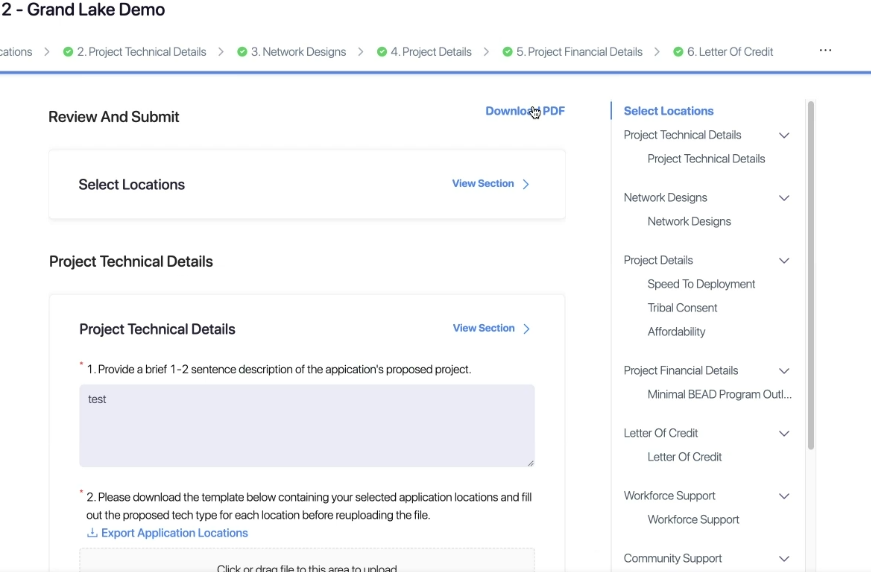The image size is (871, 572).
Task: Click the arrow icon next to Select Locations View Section
Action: pos(526,184)
